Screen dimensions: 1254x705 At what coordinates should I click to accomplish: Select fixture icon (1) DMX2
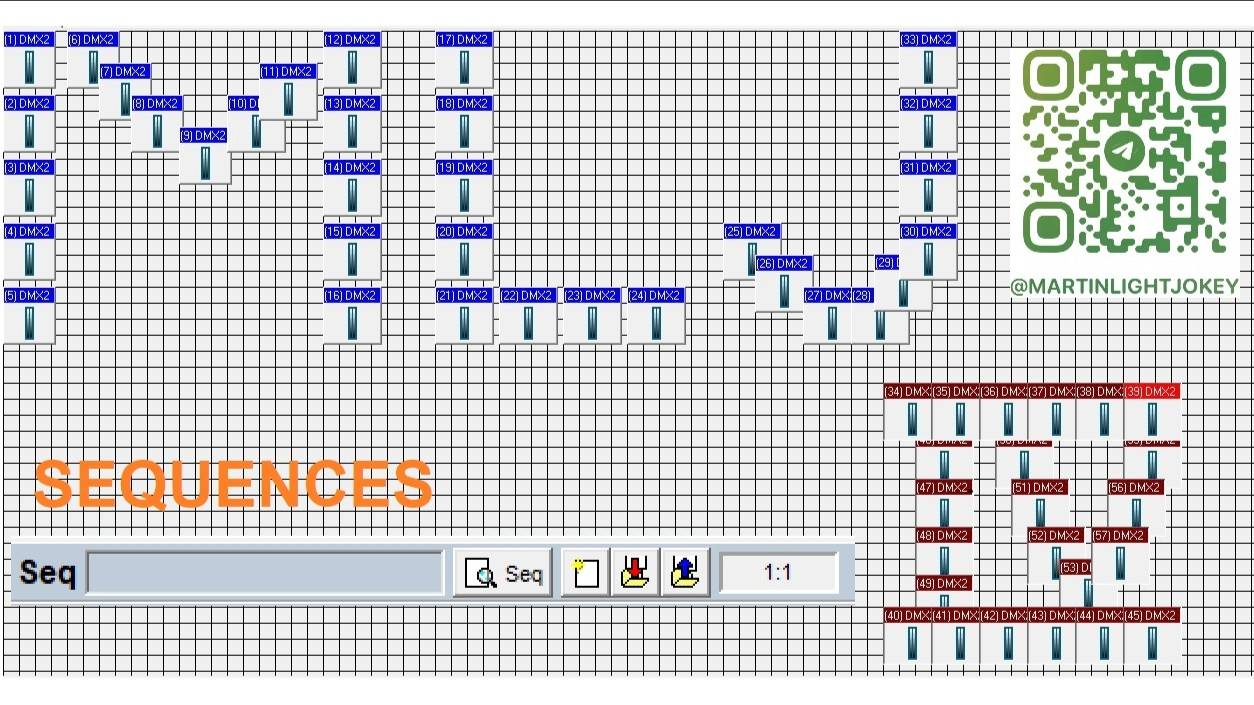29,60
